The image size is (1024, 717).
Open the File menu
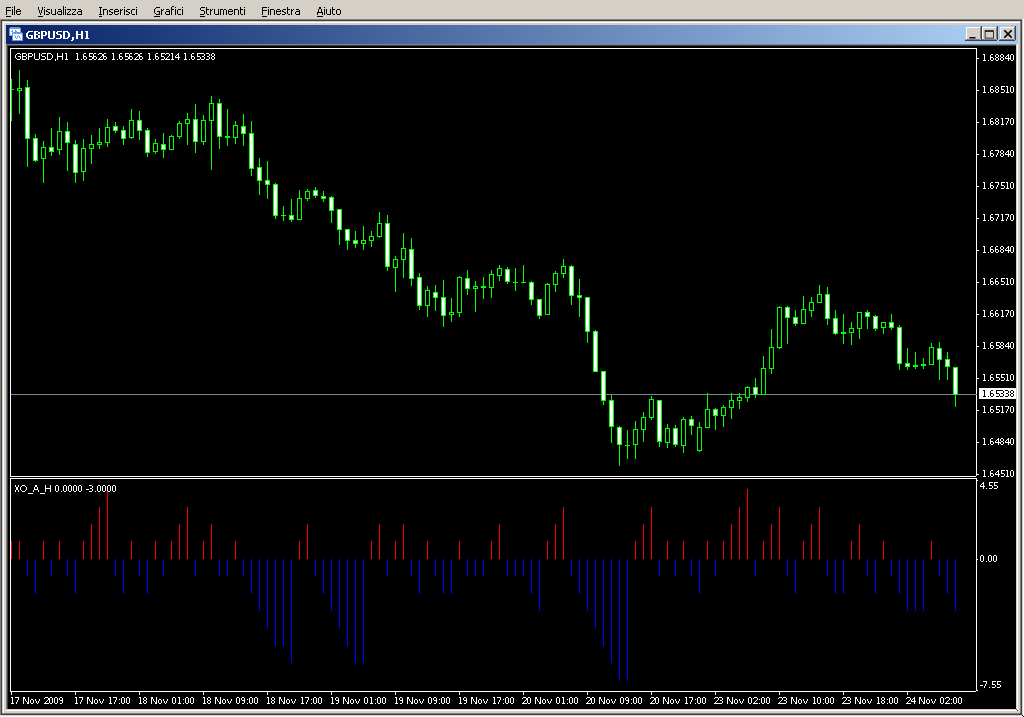pyautogui.click(x=13, y=11)
